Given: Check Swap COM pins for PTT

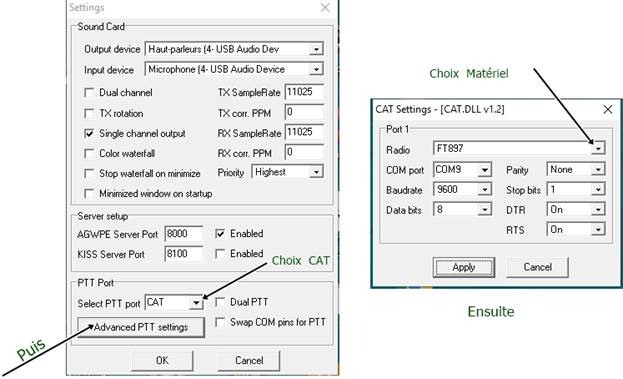Looking at the screenshot, I should (x=220, y=322).
